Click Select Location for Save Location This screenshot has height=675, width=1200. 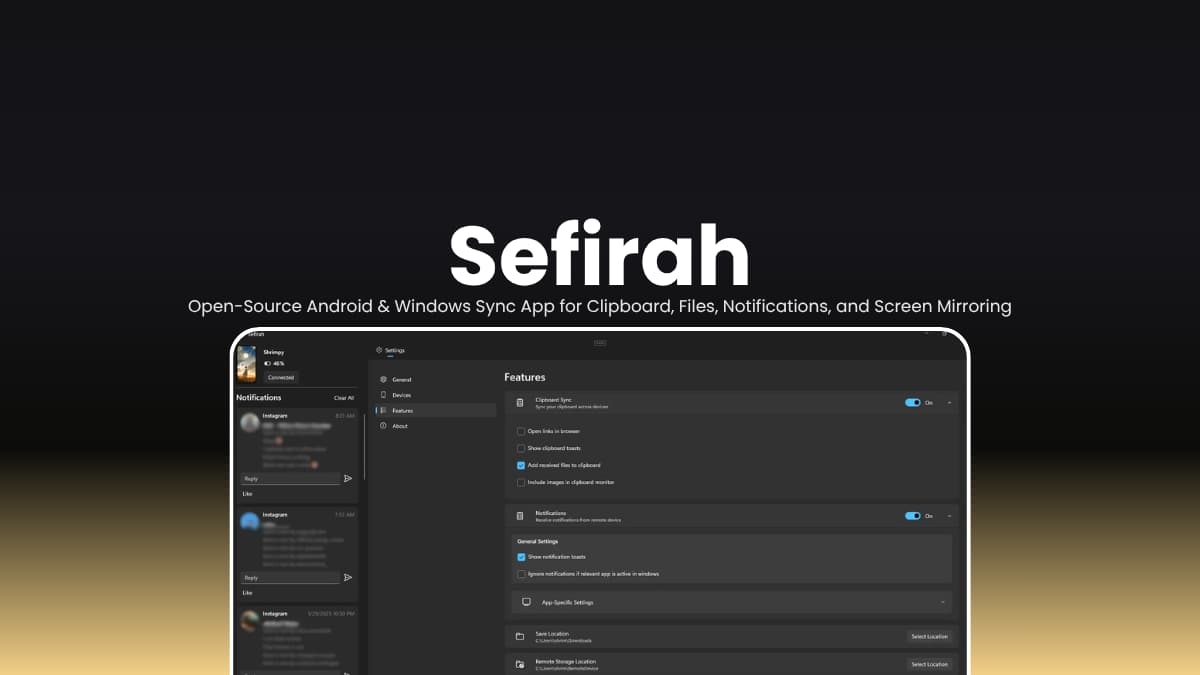(x=929, y=636)
